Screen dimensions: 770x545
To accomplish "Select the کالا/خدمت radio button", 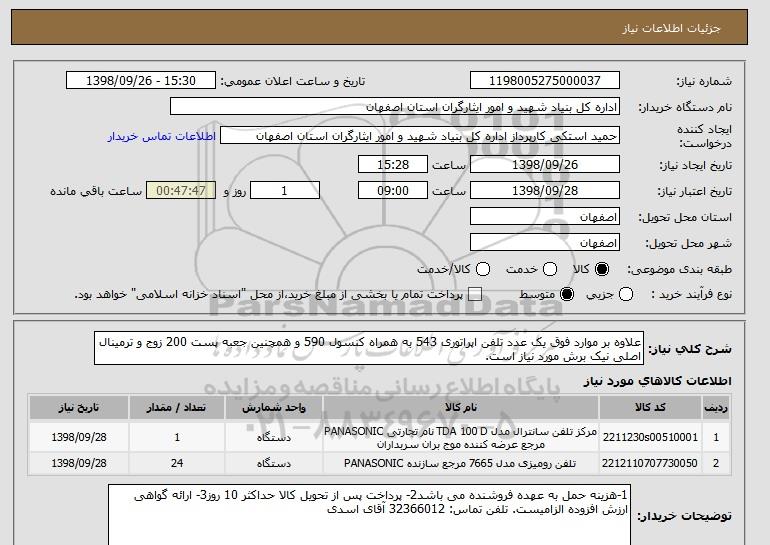I will click(x=483, y=269).
